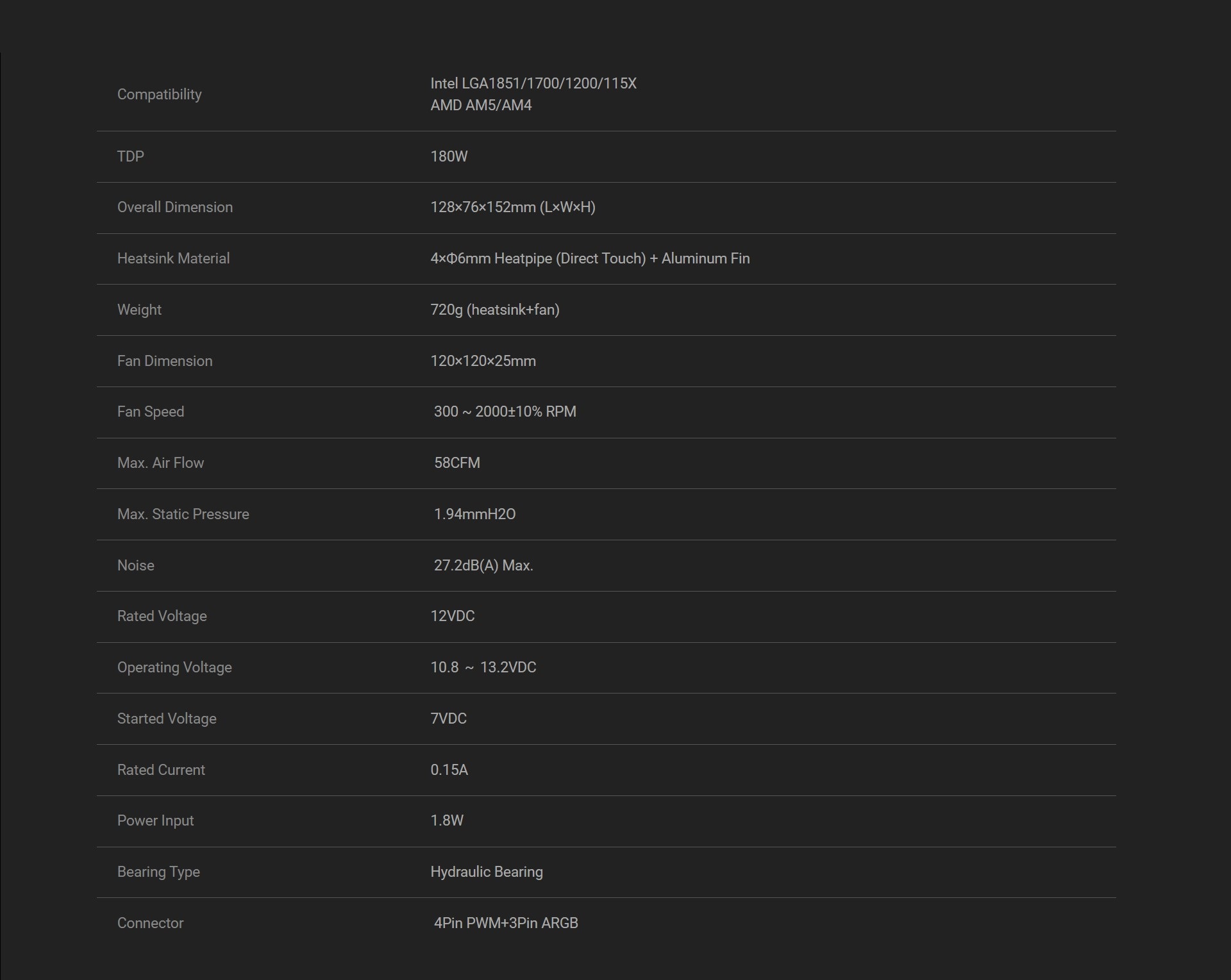
Task: Click the Fan Dimension value 120×120×25mm
Action: tap(483, 361)
